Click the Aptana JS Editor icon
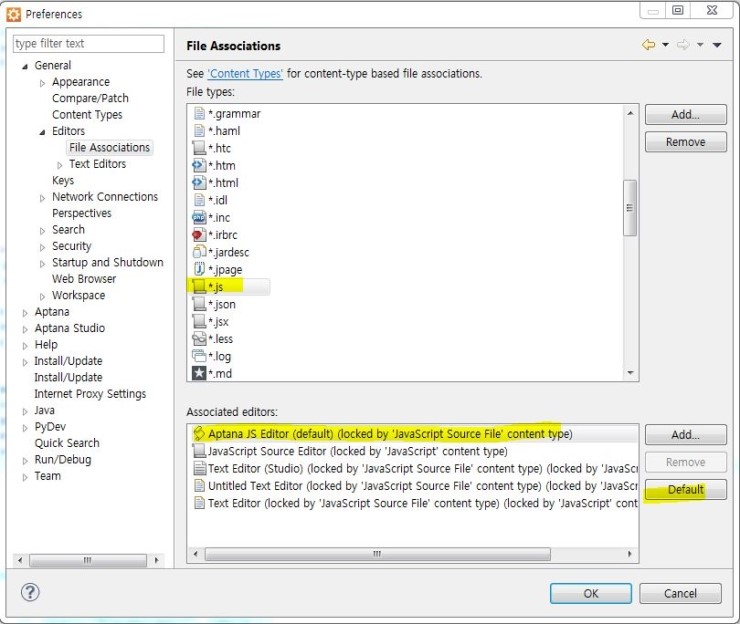The height and width of the screenshot is (624, 740). pos(199,433)
